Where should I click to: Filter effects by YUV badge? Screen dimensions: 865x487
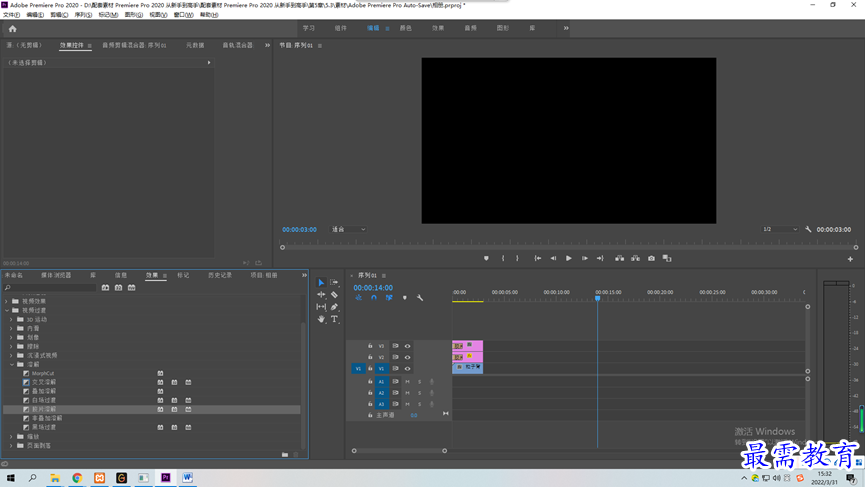(131, 288)
